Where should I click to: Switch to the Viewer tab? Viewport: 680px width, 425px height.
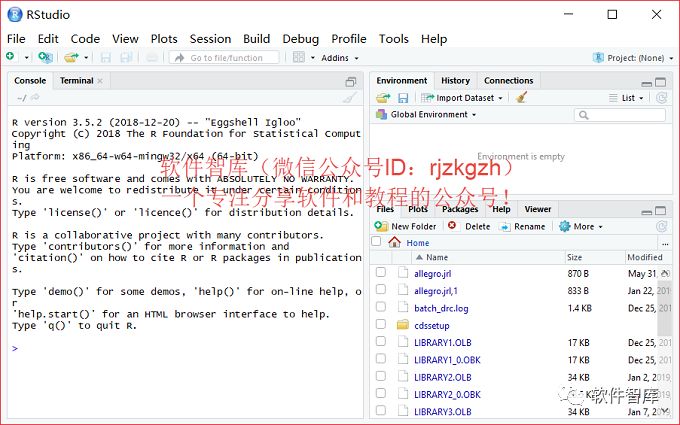point(538,209)
